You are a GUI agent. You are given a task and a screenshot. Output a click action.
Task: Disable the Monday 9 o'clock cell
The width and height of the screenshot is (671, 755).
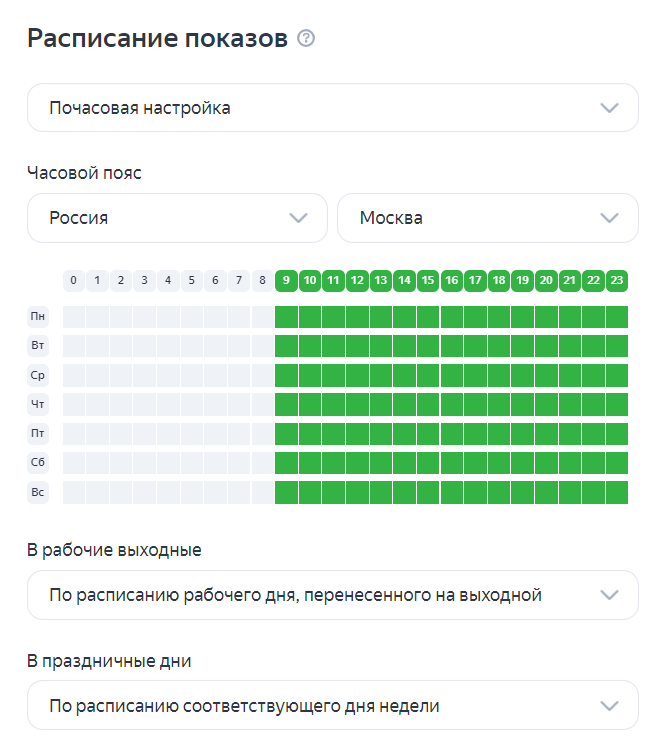click(286, 317)
